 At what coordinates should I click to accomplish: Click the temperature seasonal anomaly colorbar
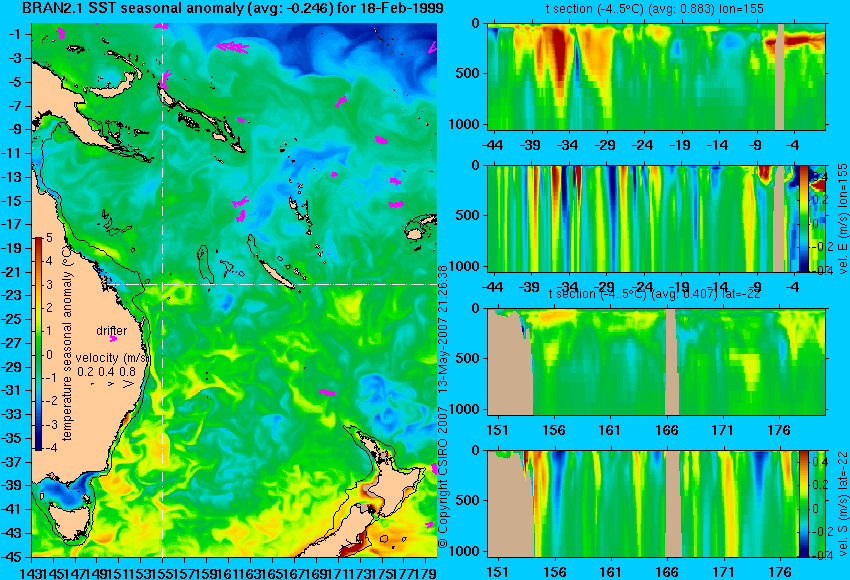[x=39, y=344]
